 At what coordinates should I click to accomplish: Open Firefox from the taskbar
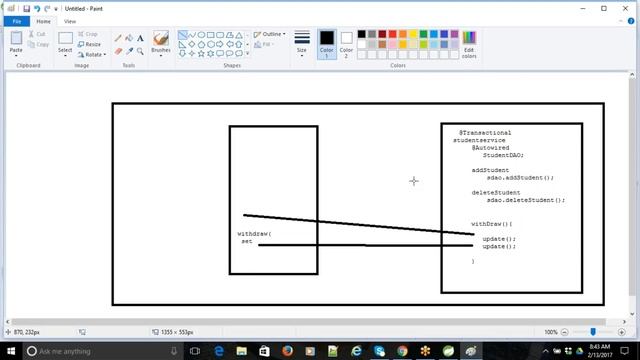(x=287, y=351)
